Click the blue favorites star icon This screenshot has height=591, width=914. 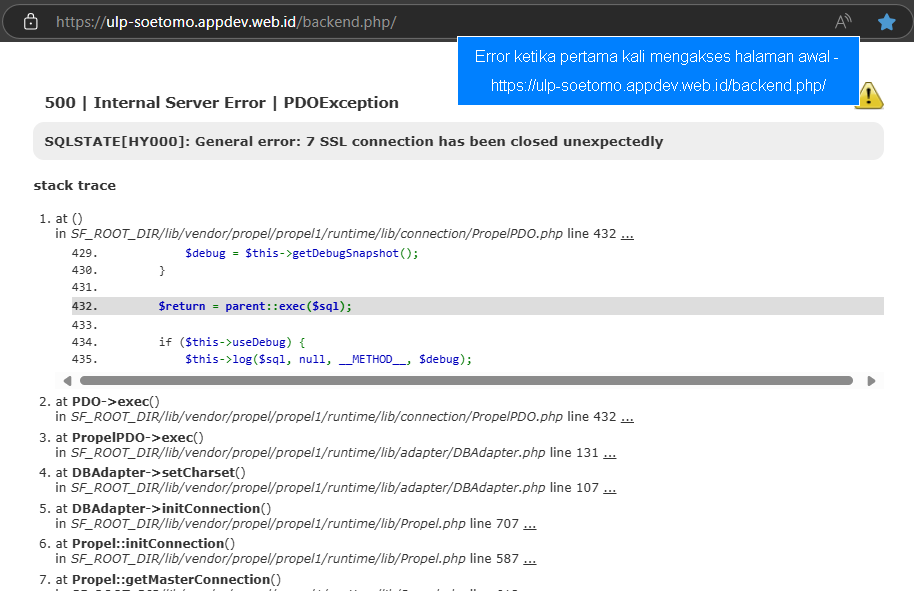tap(885, 21)
